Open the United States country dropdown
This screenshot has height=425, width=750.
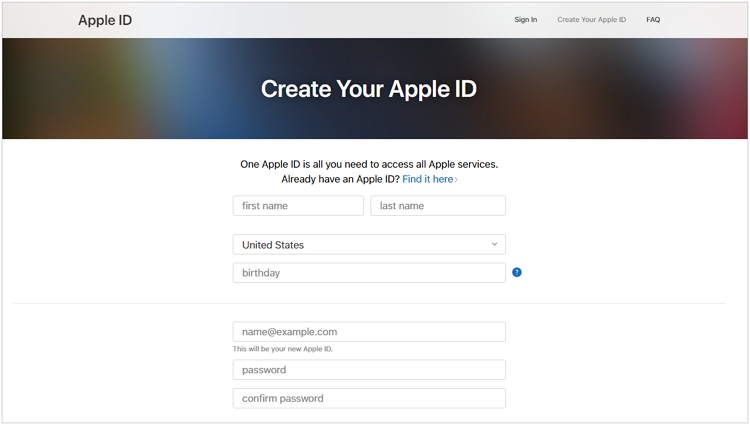369,245
